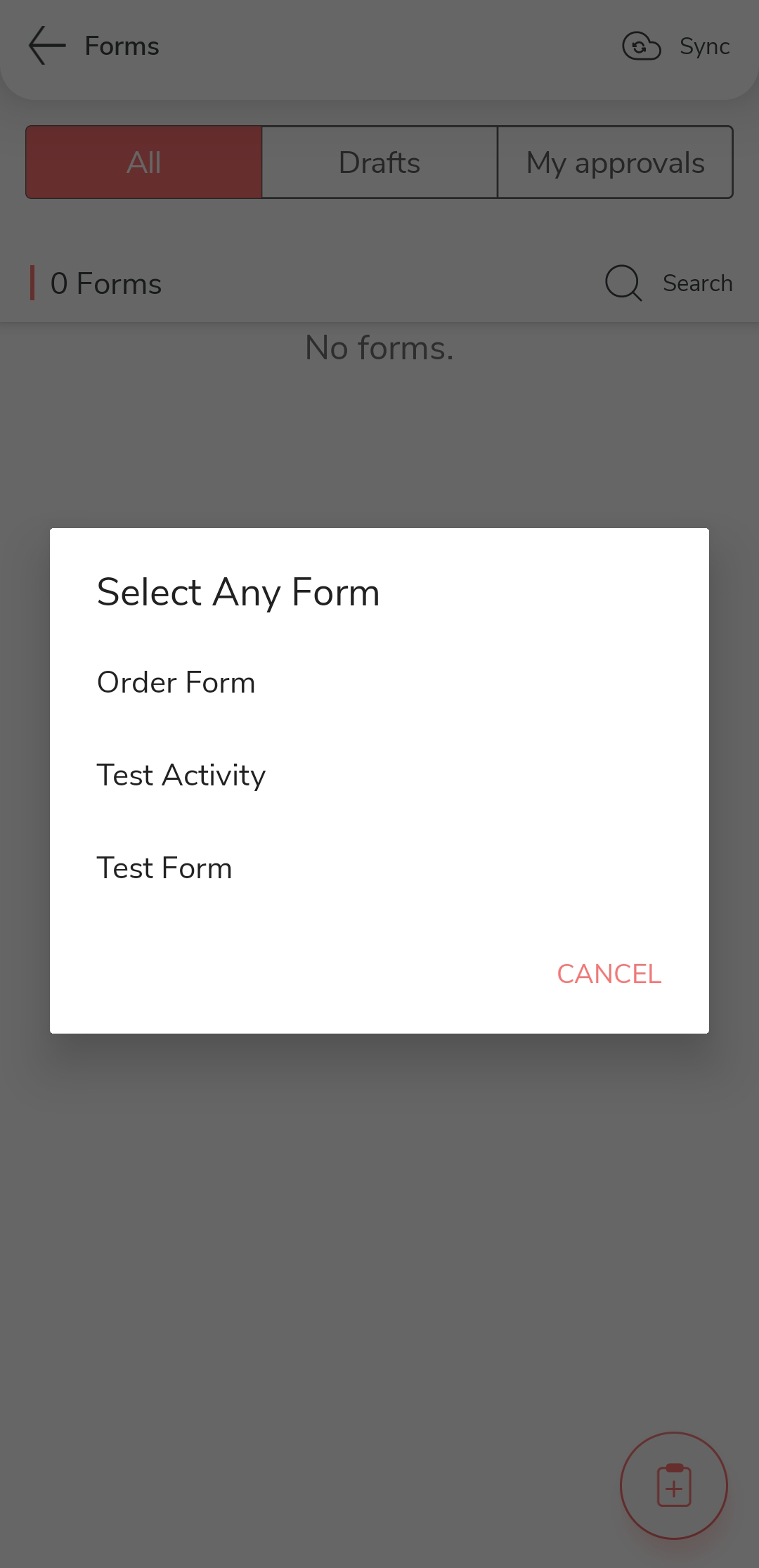Click the red bar beside 0 Forms
This screenshot has height=1568, width=759.
[32, 283]
